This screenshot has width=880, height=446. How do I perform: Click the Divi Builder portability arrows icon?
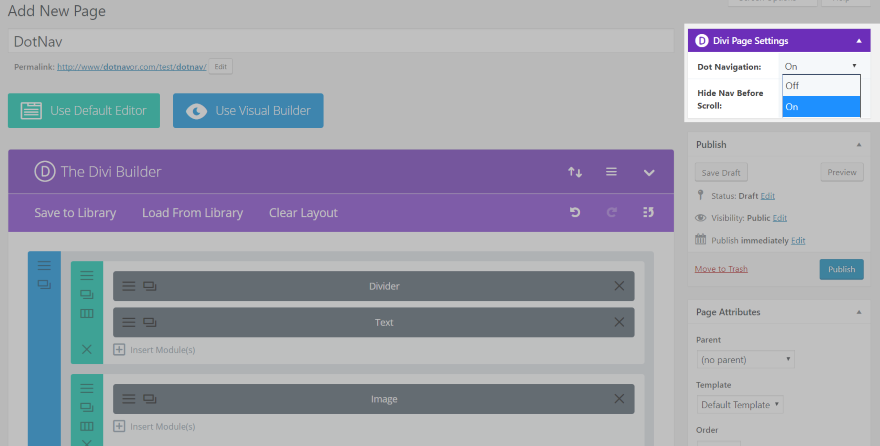point(575,172)
